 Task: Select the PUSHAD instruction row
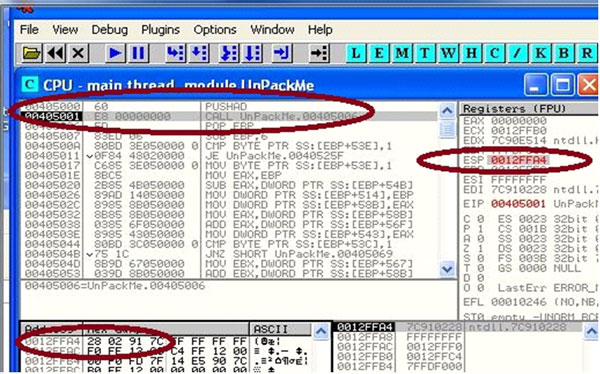coord(229,106)
